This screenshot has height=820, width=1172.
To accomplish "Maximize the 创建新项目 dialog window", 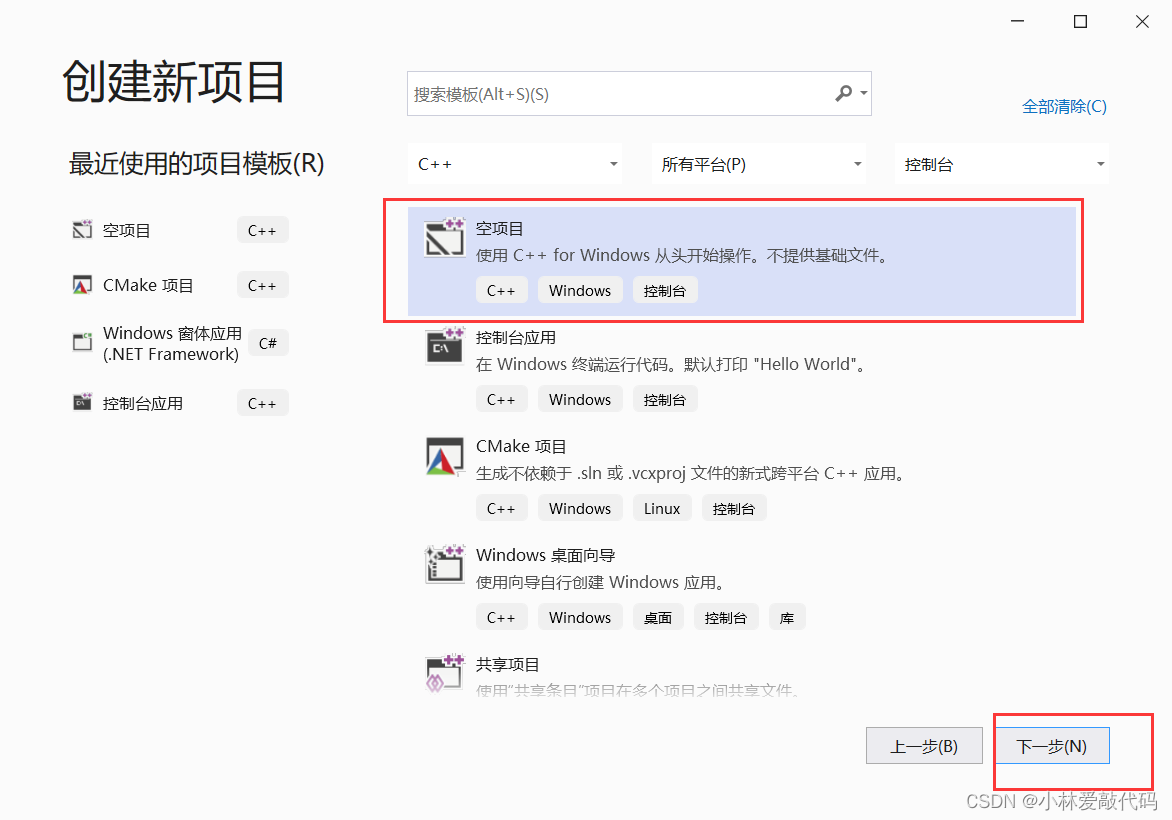I will pyautogui.click(x=1080, y=22).
